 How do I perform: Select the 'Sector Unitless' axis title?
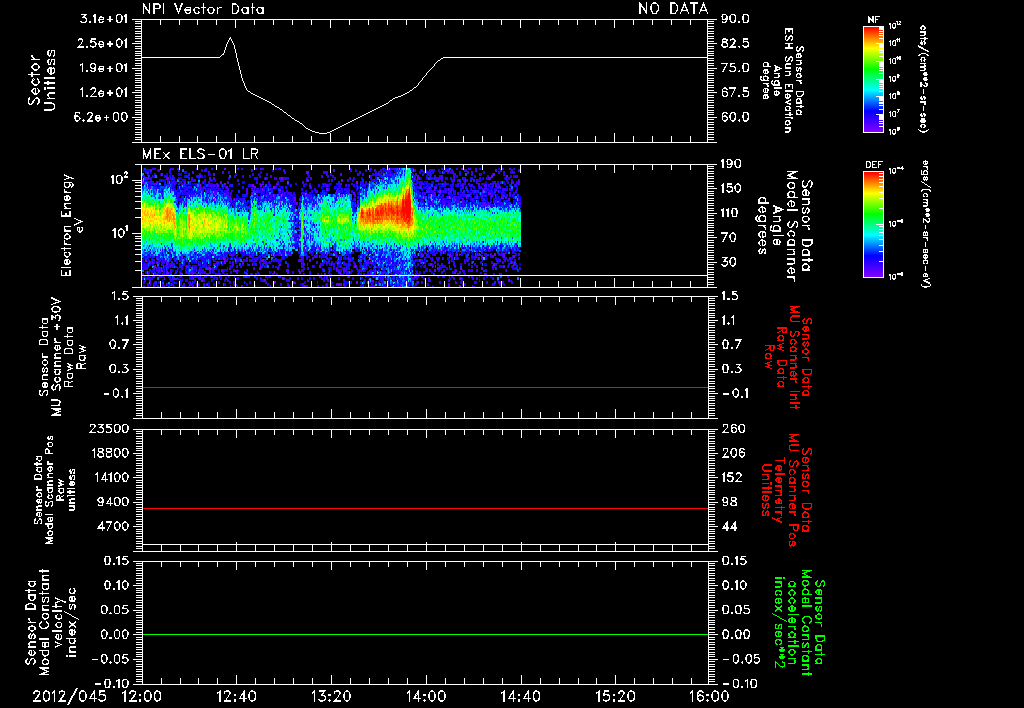(42, 80)
